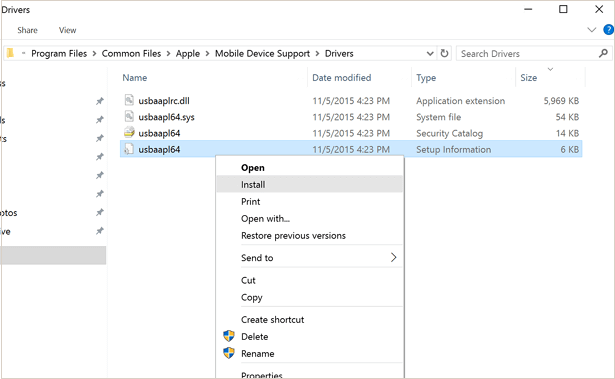This screenshot has height=379, width=615.
Task: Sort by the Name column header
Action: [x=135, y=78]
